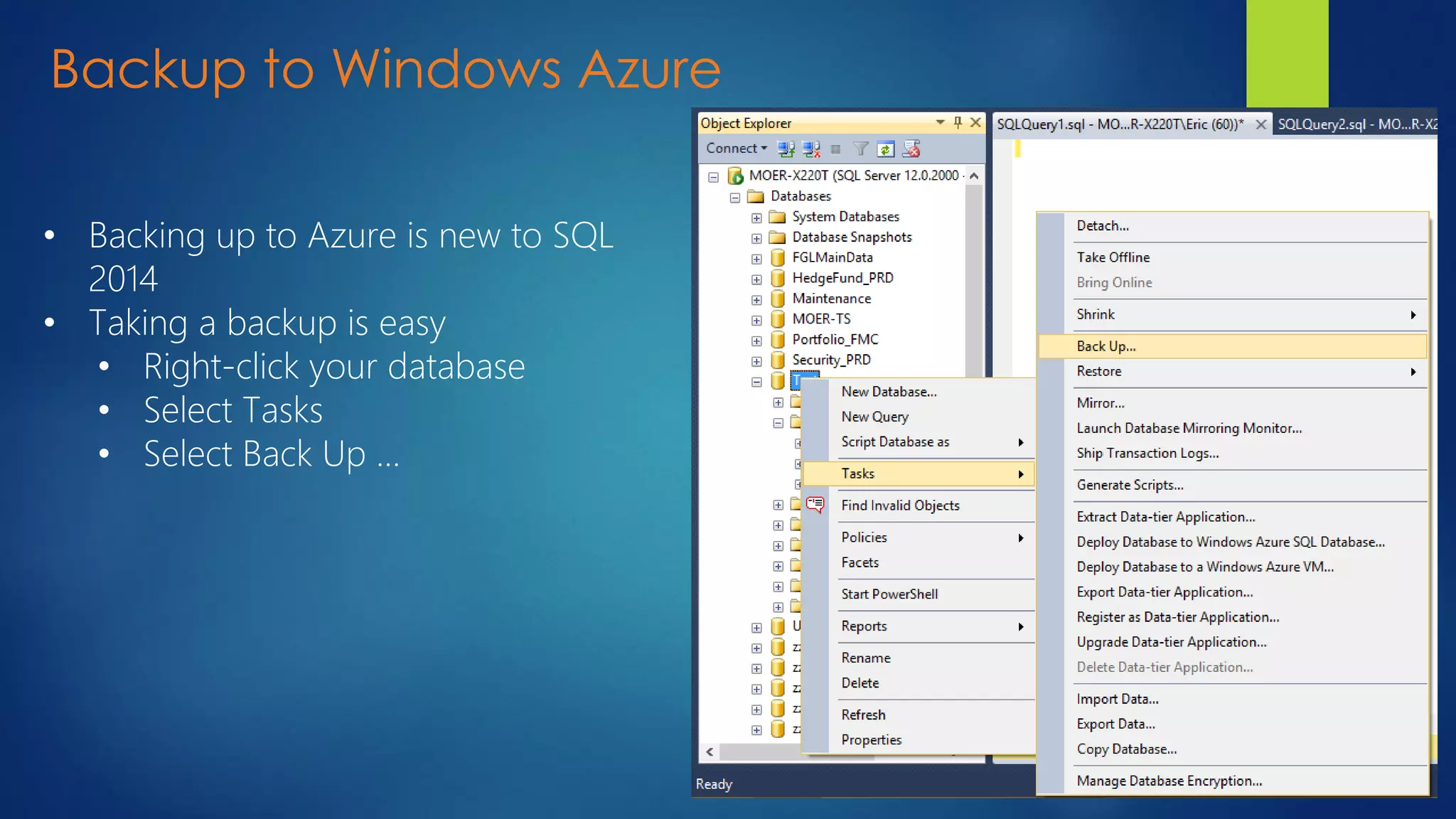Click the System Databases folder icon
This screenshot has height=819, width=1456.
[x=777, y=217]
